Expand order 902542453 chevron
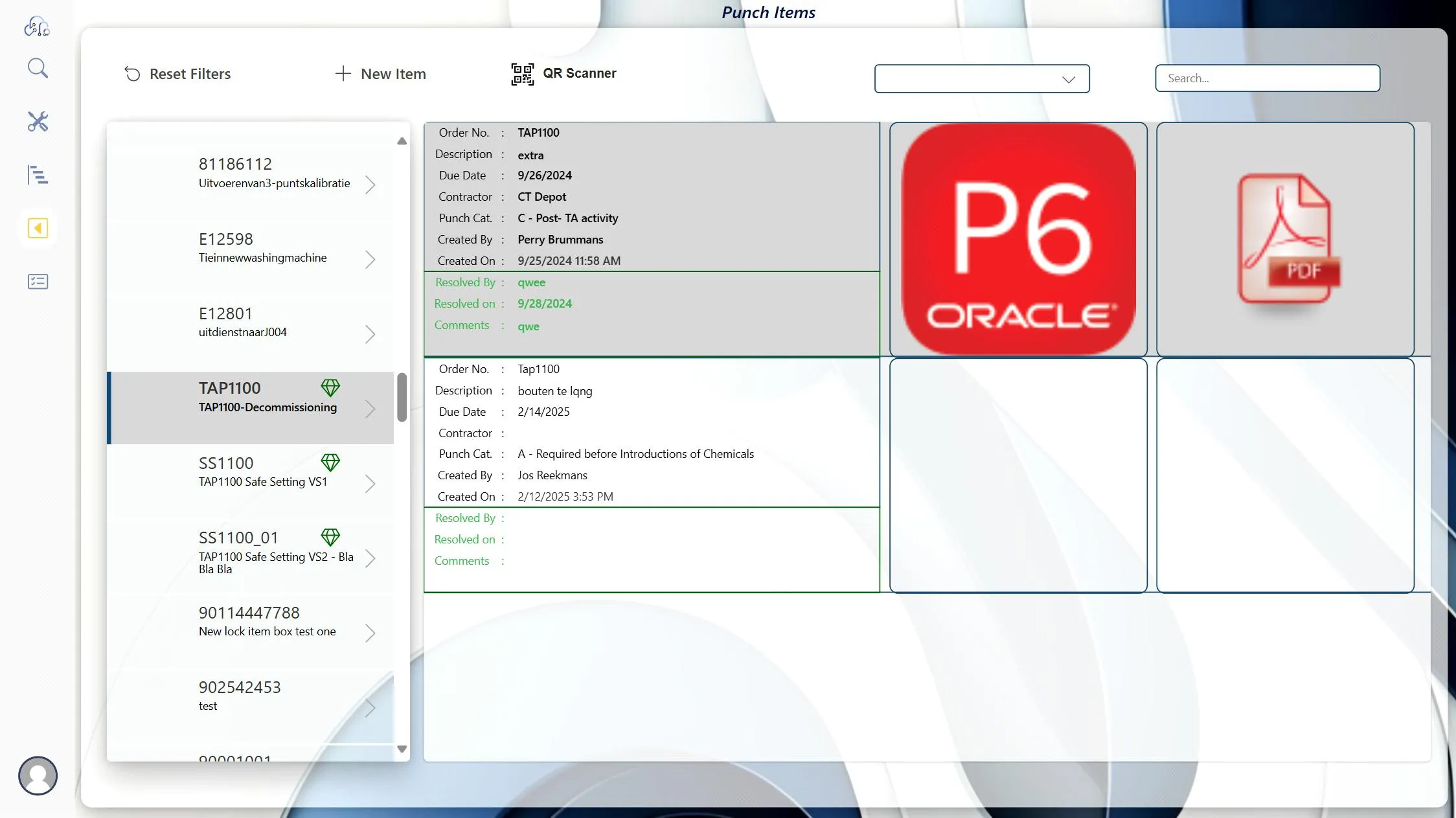This screenshot has width=1456, height=818. click(x=370, y=708)
